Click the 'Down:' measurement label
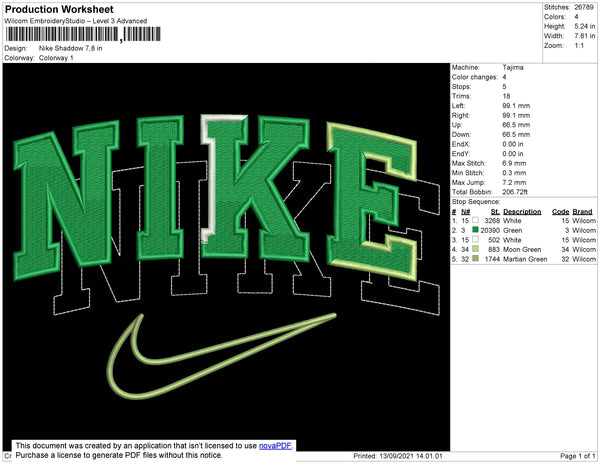The image size is (600, 464). point(461,134)
